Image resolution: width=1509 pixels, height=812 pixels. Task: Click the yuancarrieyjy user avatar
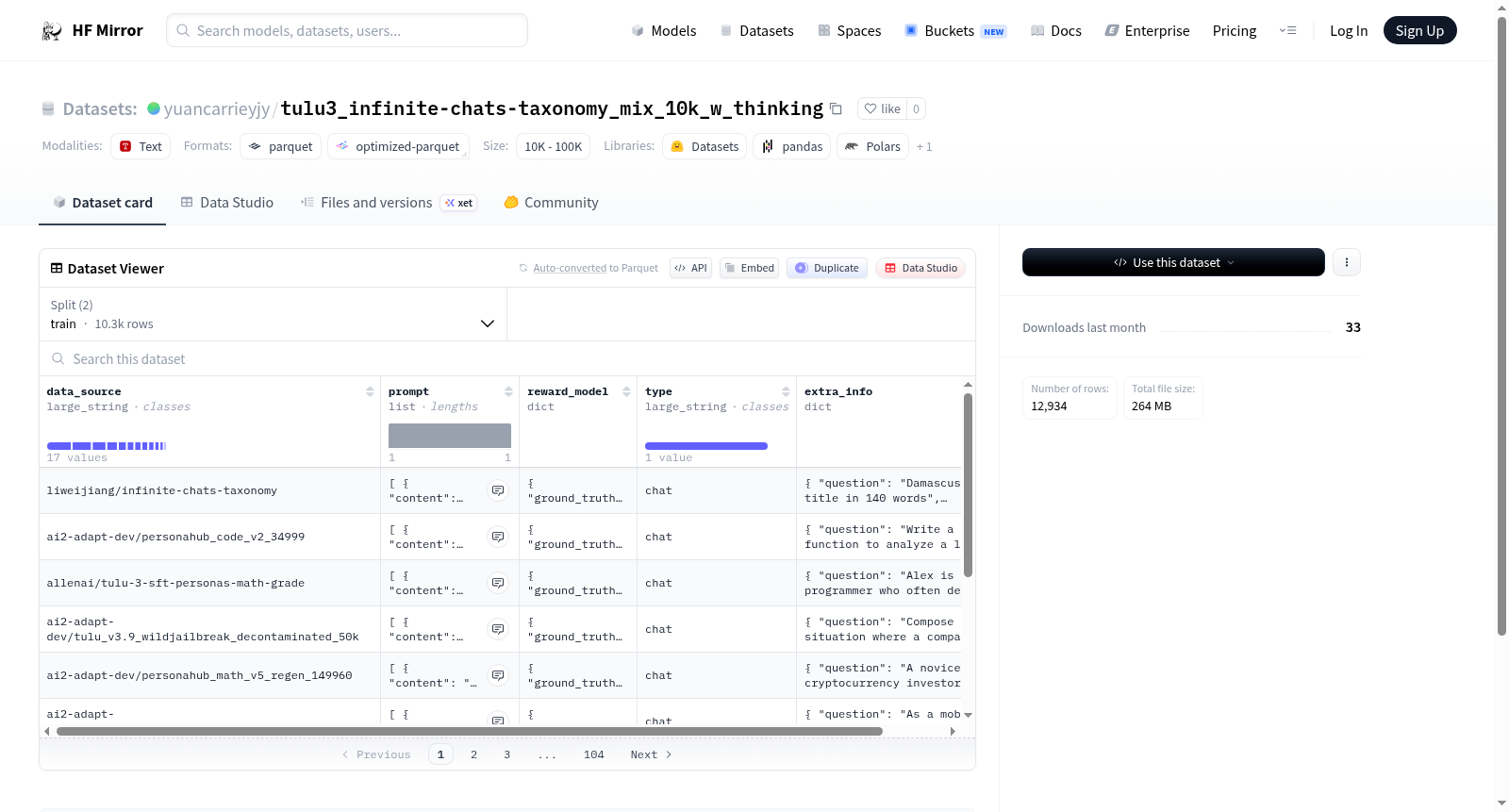tap(154, 108)
